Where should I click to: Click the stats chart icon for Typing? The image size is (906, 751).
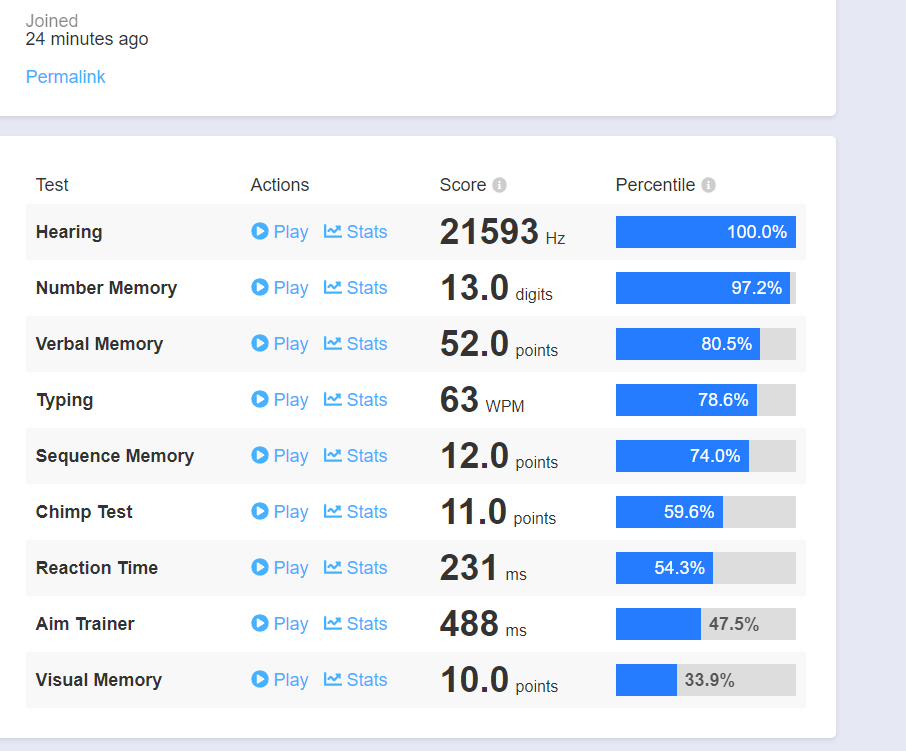(333, 400)
